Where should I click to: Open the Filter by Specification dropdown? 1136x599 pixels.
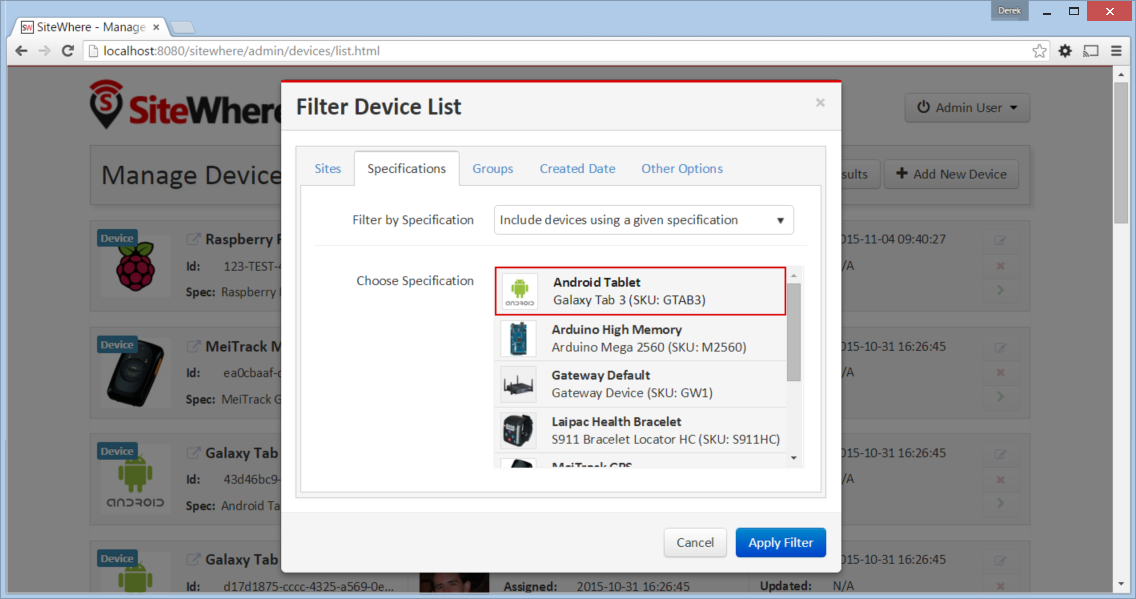pos(643,220)
